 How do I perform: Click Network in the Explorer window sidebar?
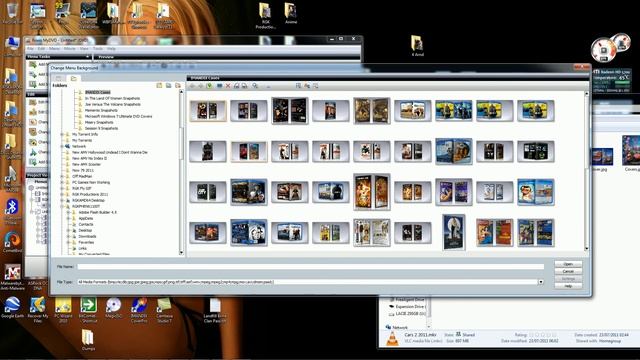point(400,327)
